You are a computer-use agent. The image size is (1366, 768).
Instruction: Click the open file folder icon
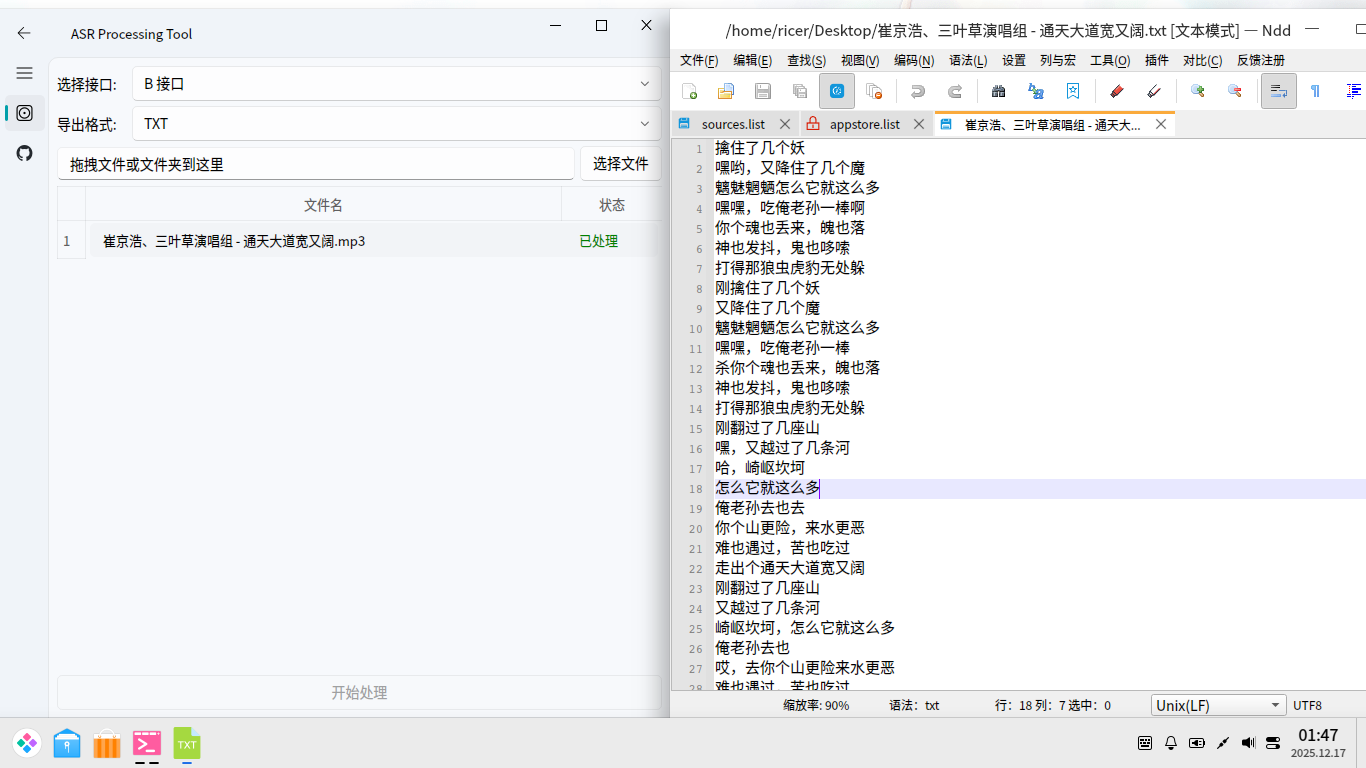coord(726,91)
